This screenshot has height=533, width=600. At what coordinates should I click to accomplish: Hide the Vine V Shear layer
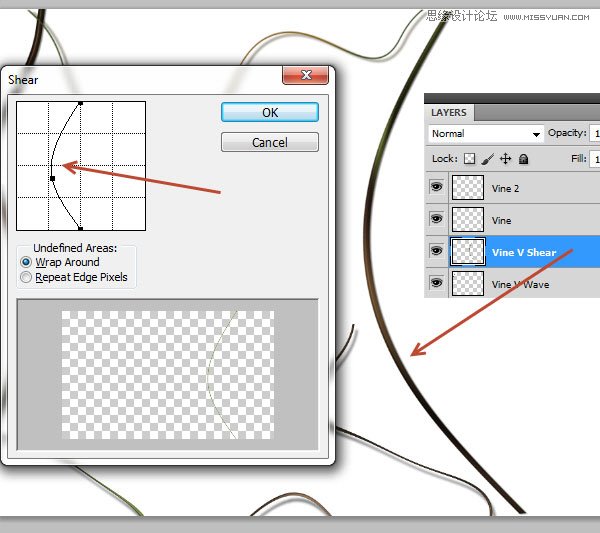pyautogui.click(x=437, y=251)
